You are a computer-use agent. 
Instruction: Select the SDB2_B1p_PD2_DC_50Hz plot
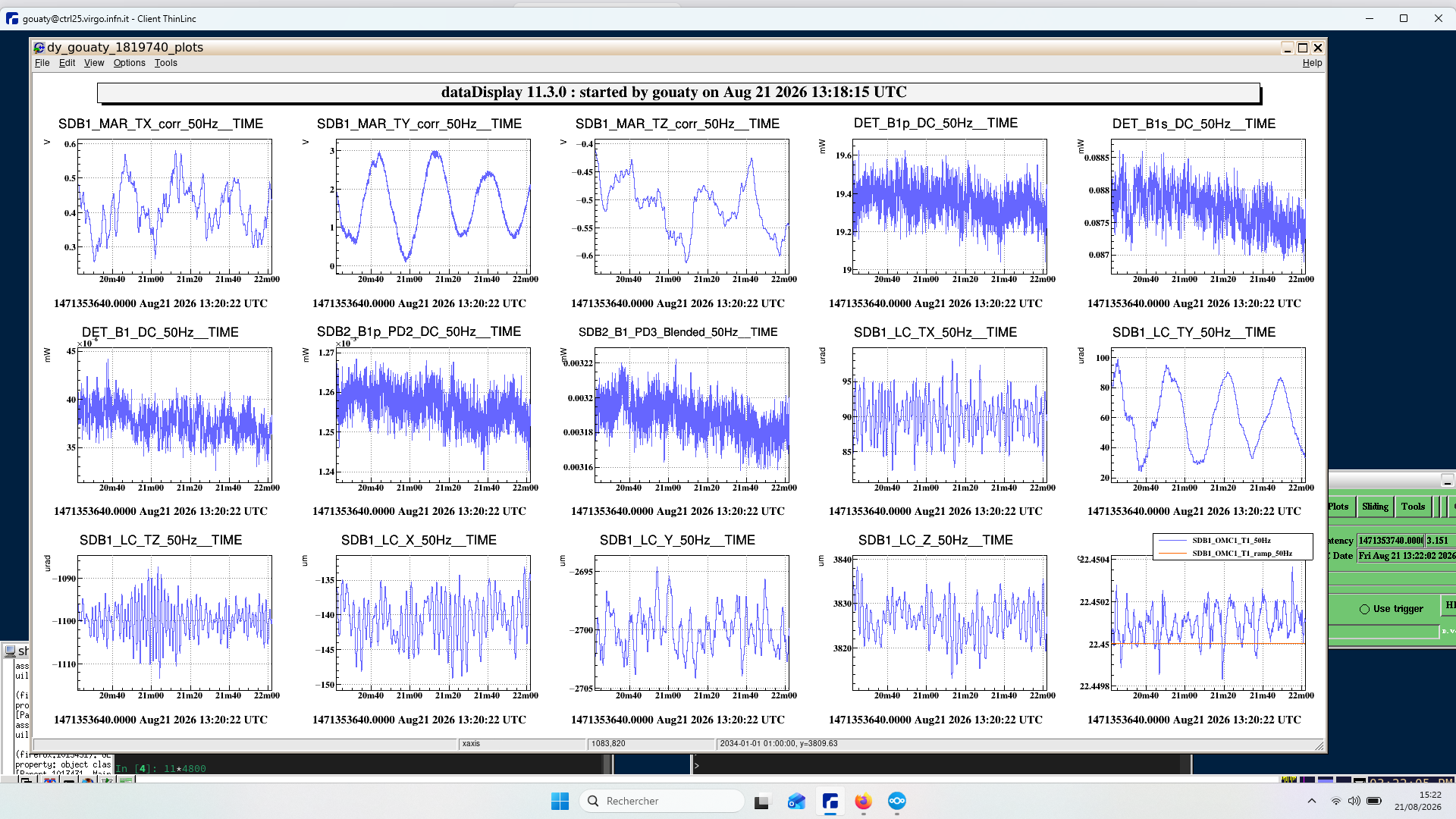click(x=433, y=415)
